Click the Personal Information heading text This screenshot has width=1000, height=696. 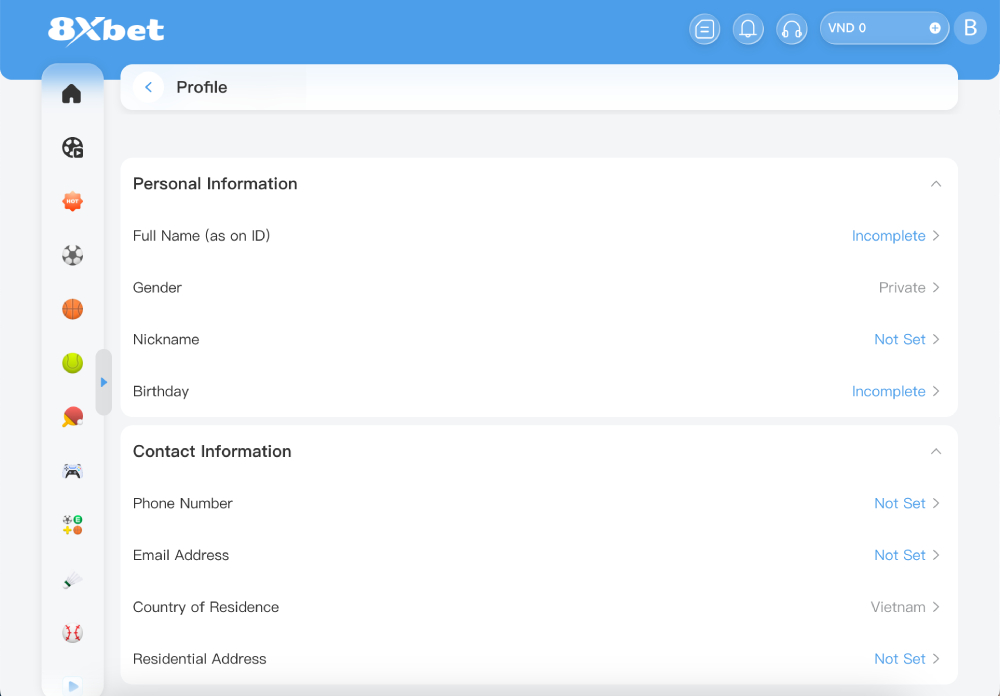click(x=215, y=184)
